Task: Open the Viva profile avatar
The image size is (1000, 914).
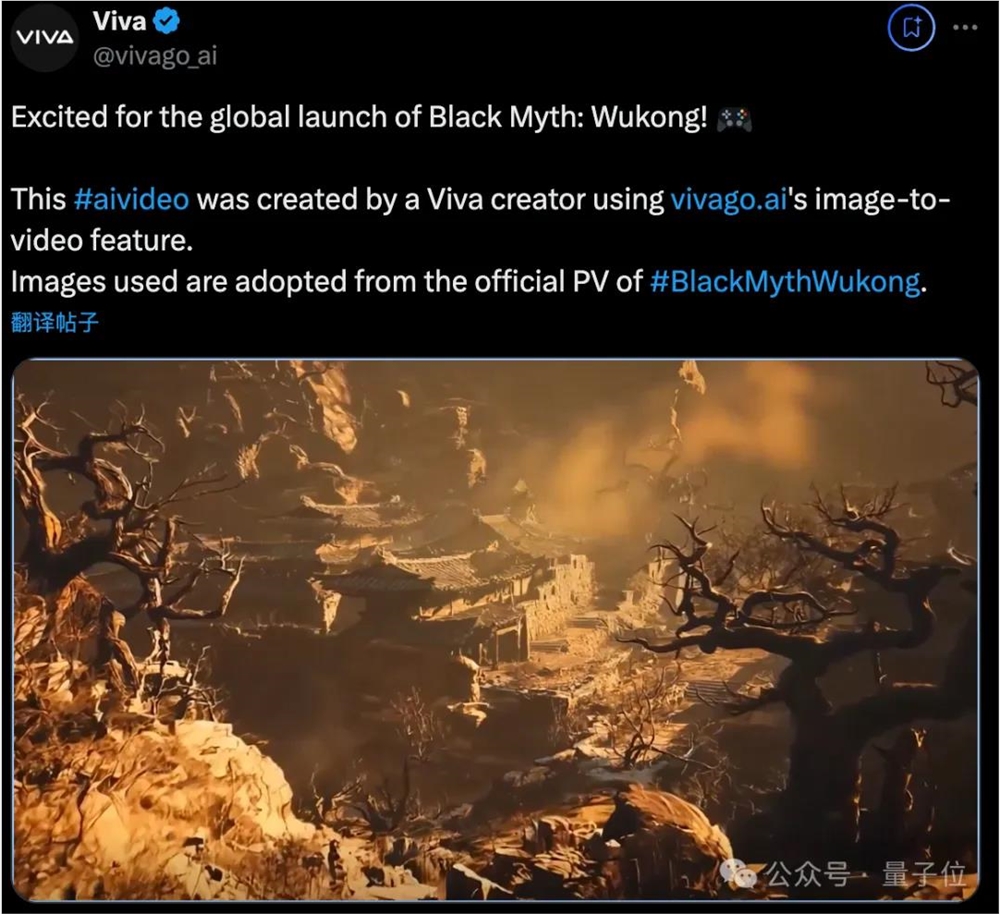Action: point(43,38)
